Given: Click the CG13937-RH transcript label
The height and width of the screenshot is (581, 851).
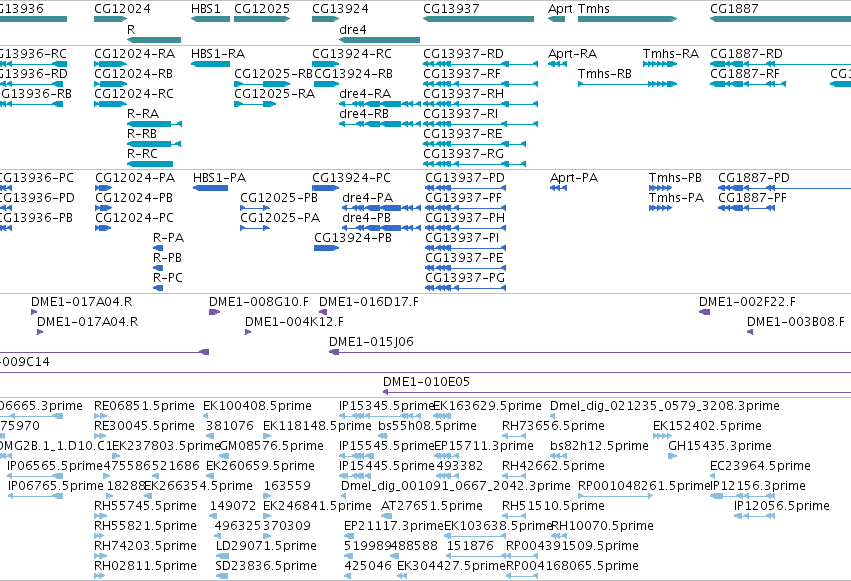Looking at the screenshot, I should click(463, 94).
